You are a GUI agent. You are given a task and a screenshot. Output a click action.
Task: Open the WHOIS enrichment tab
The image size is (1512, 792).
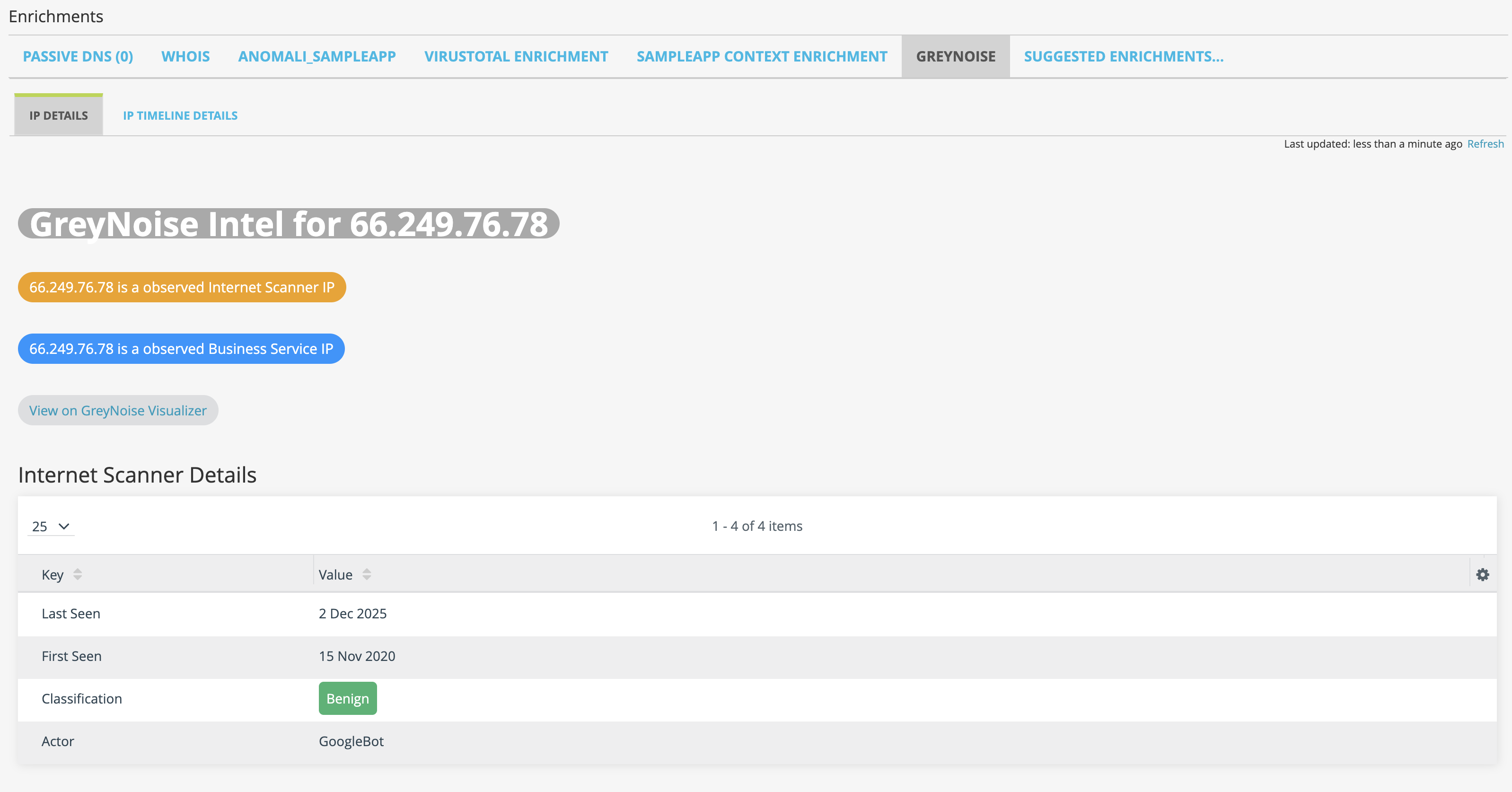[x=185, y=56]
